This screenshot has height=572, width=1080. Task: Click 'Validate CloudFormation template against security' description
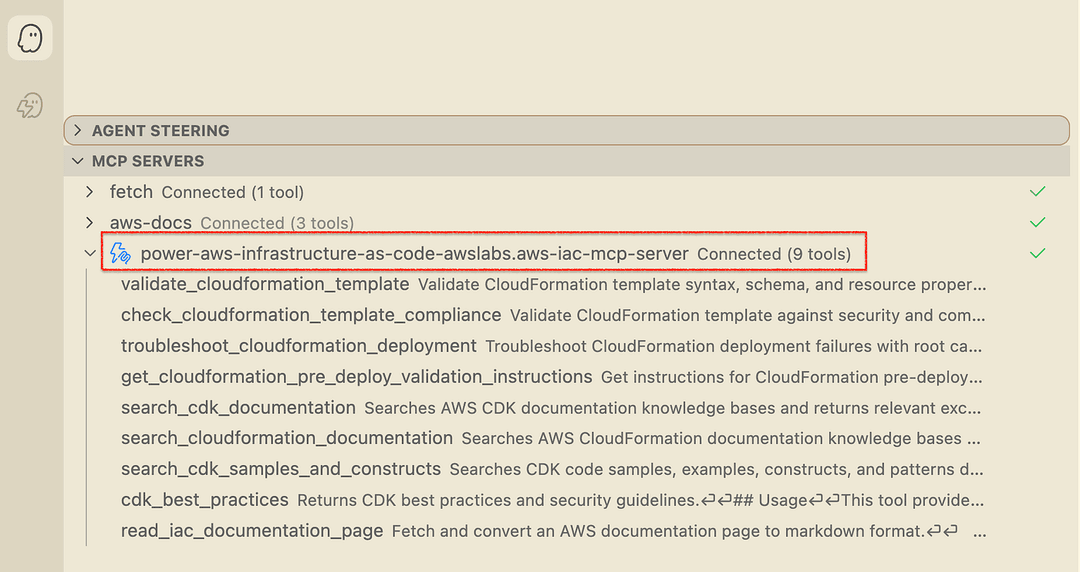[747, 316]
